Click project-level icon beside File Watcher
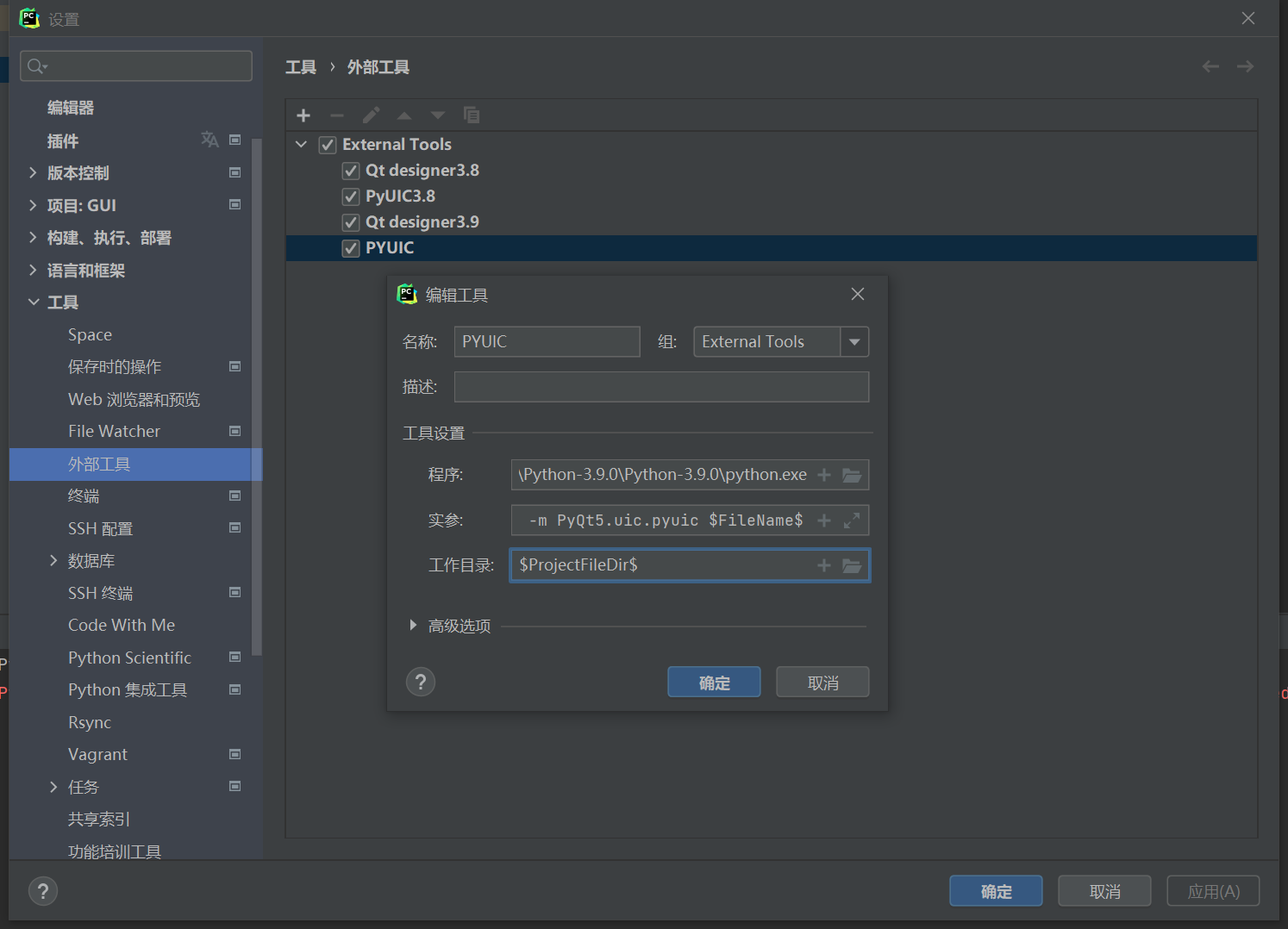The image size is (1288, 929). click(234, 431)
